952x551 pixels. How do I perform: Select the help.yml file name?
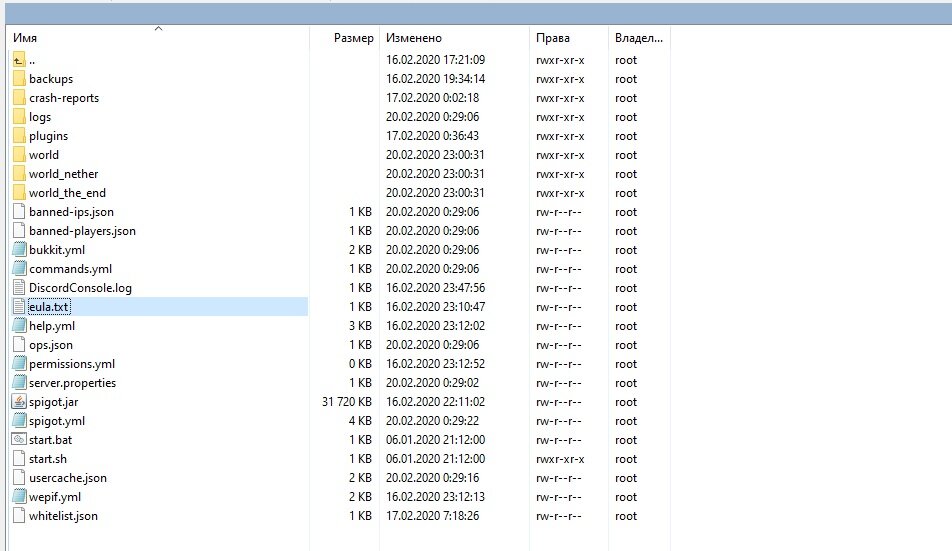tap(52, 326)
